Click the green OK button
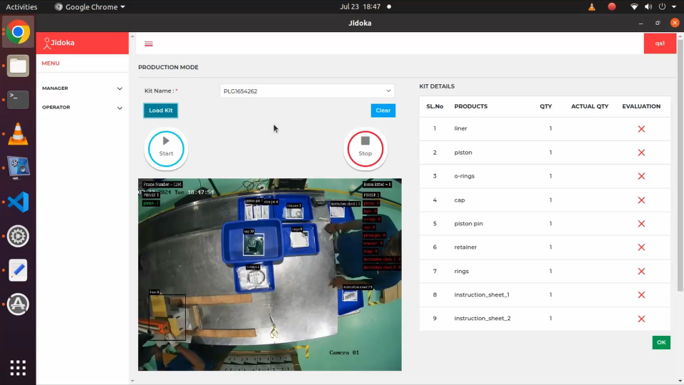This screenshot has height=385, width=684. pos(661,342)
